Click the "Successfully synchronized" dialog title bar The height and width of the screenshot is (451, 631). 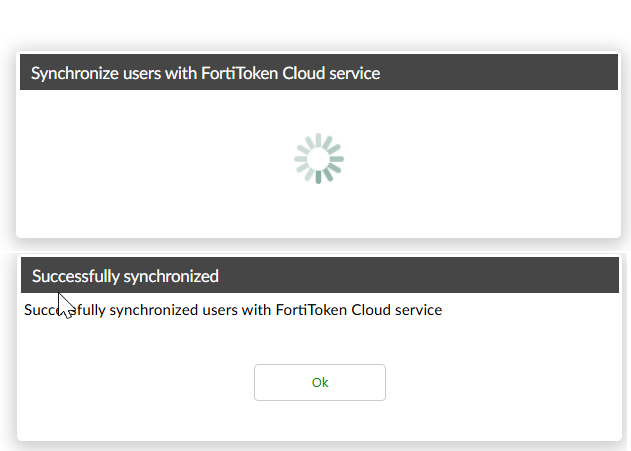(x=319, y=275)
